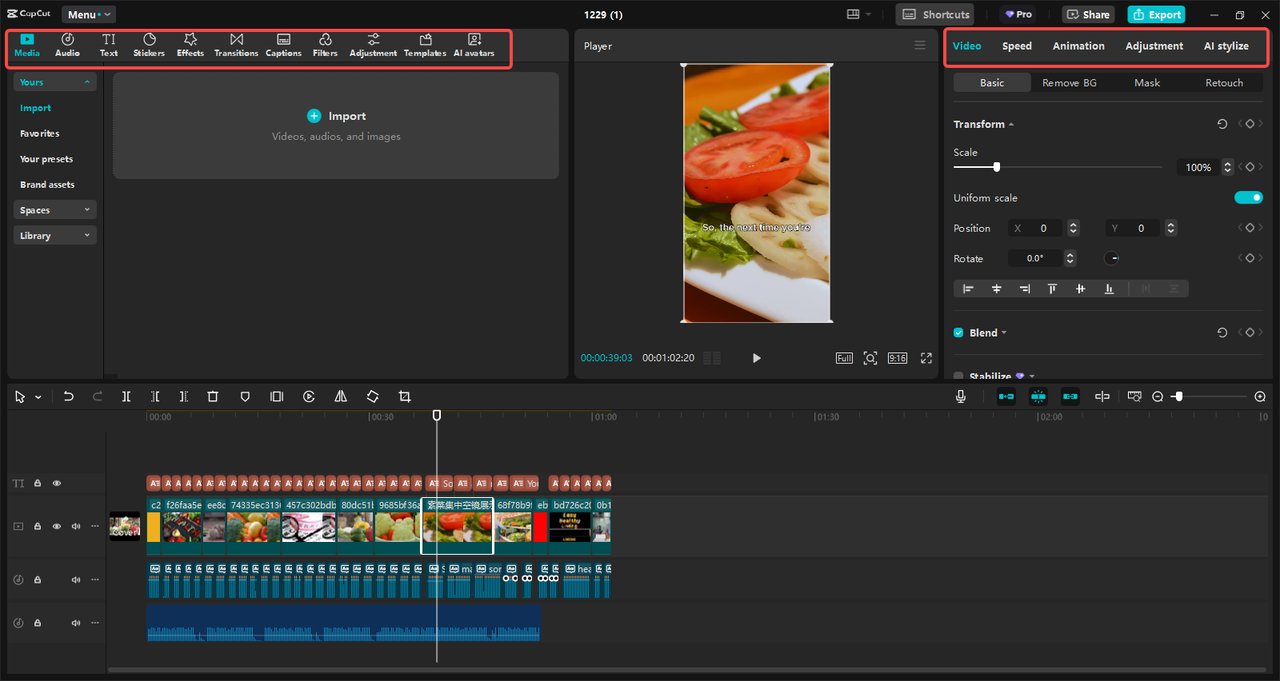Hide the text track using eye icon
This screenshot has width=1280, height=681.
(57, 483)
